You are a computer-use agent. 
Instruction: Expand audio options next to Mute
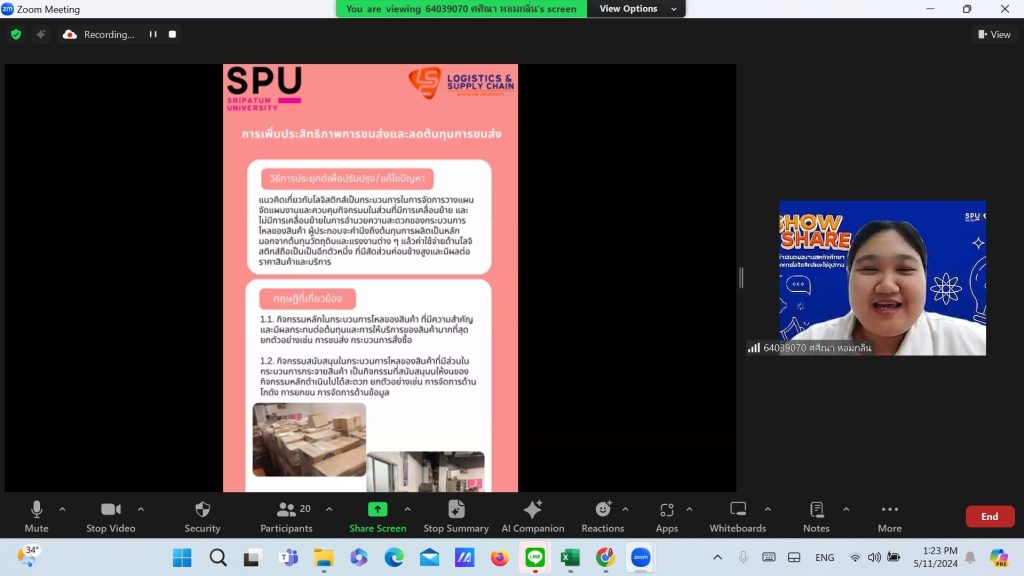click(x=62, y=509)
